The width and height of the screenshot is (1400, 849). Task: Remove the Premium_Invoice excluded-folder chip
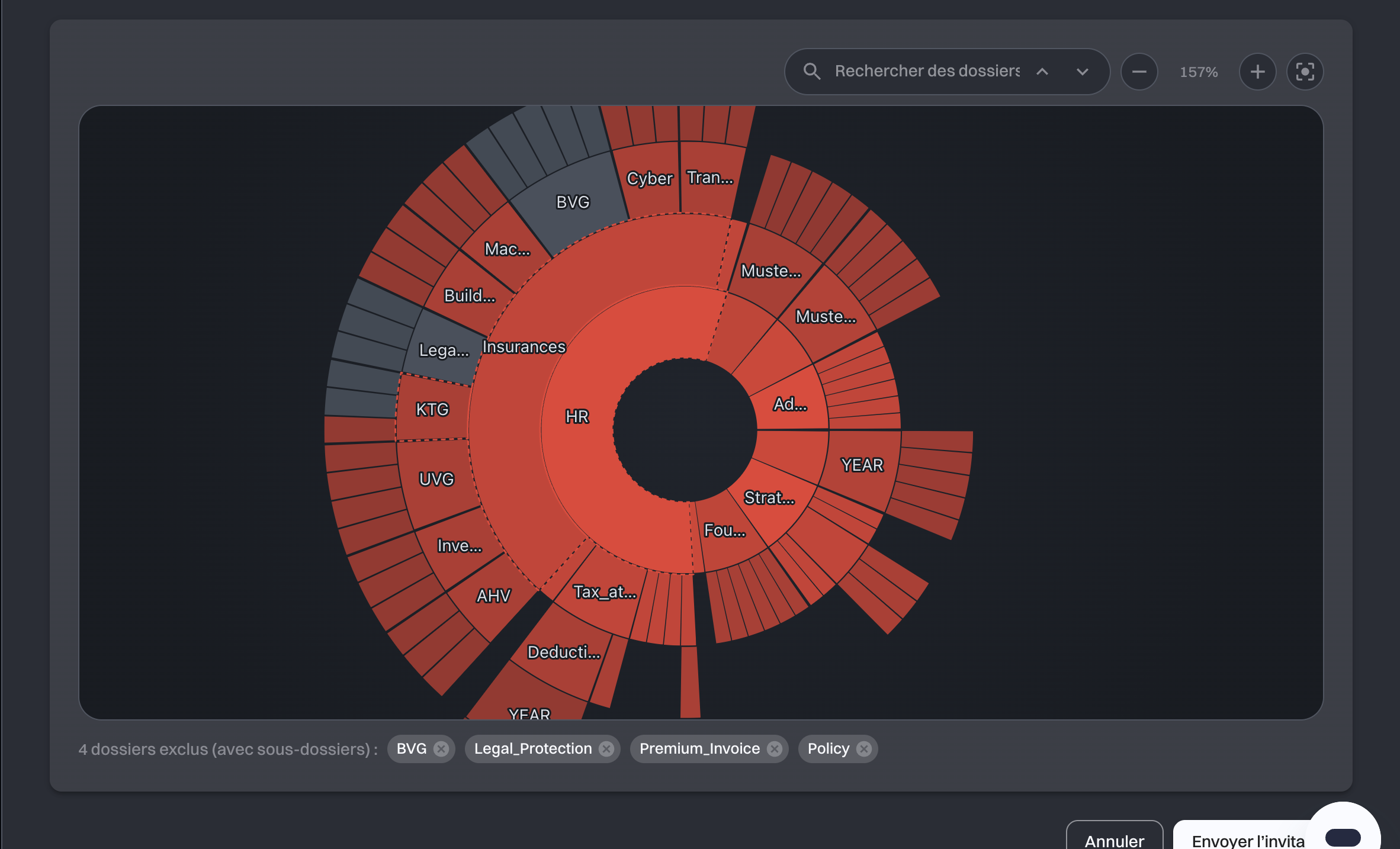pyautogui.click(x=775, y=749)
